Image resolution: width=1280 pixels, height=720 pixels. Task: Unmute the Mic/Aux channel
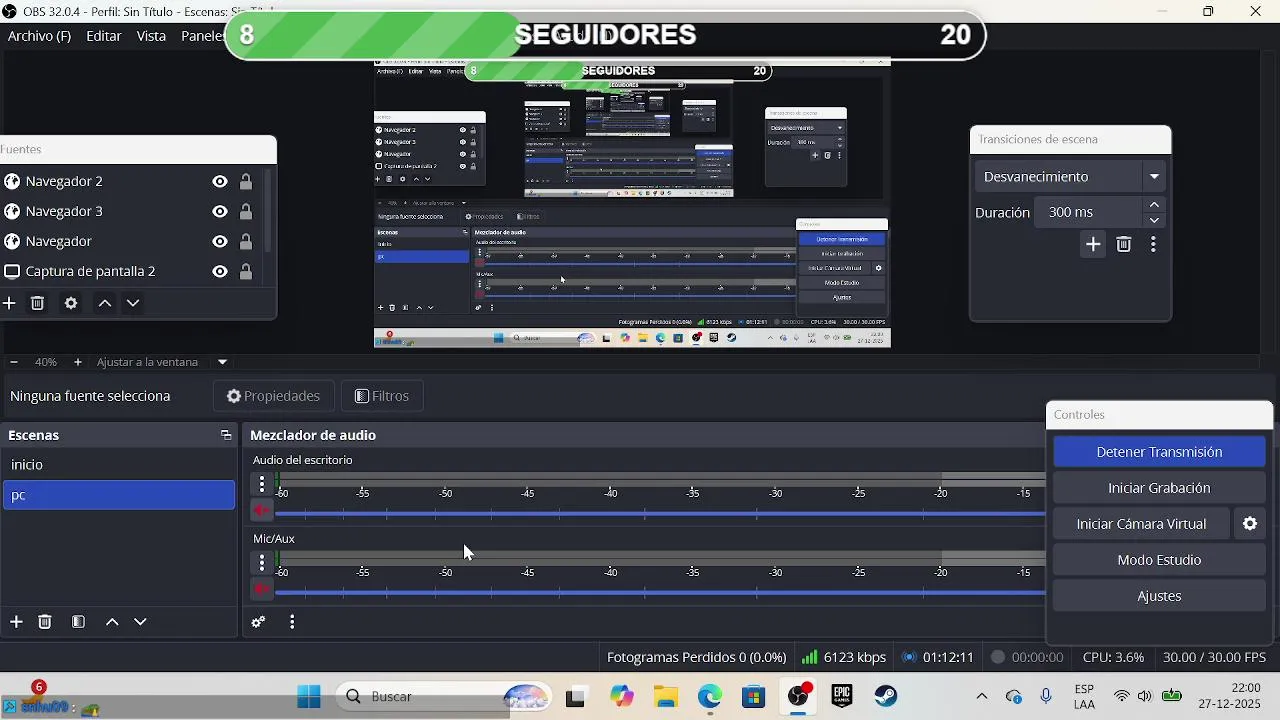pos(262,589)
